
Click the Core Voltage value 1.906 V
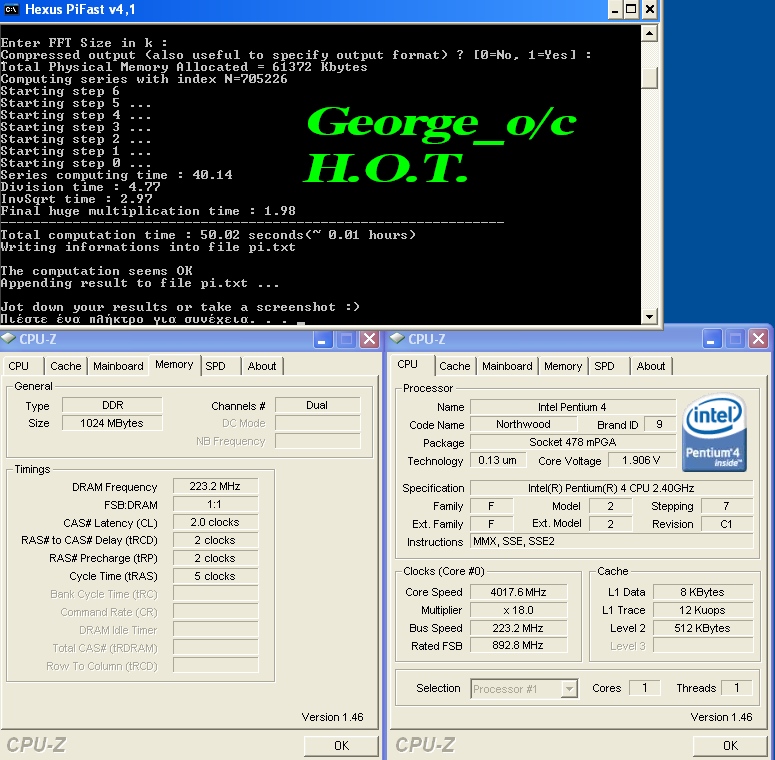pos(641,461)
